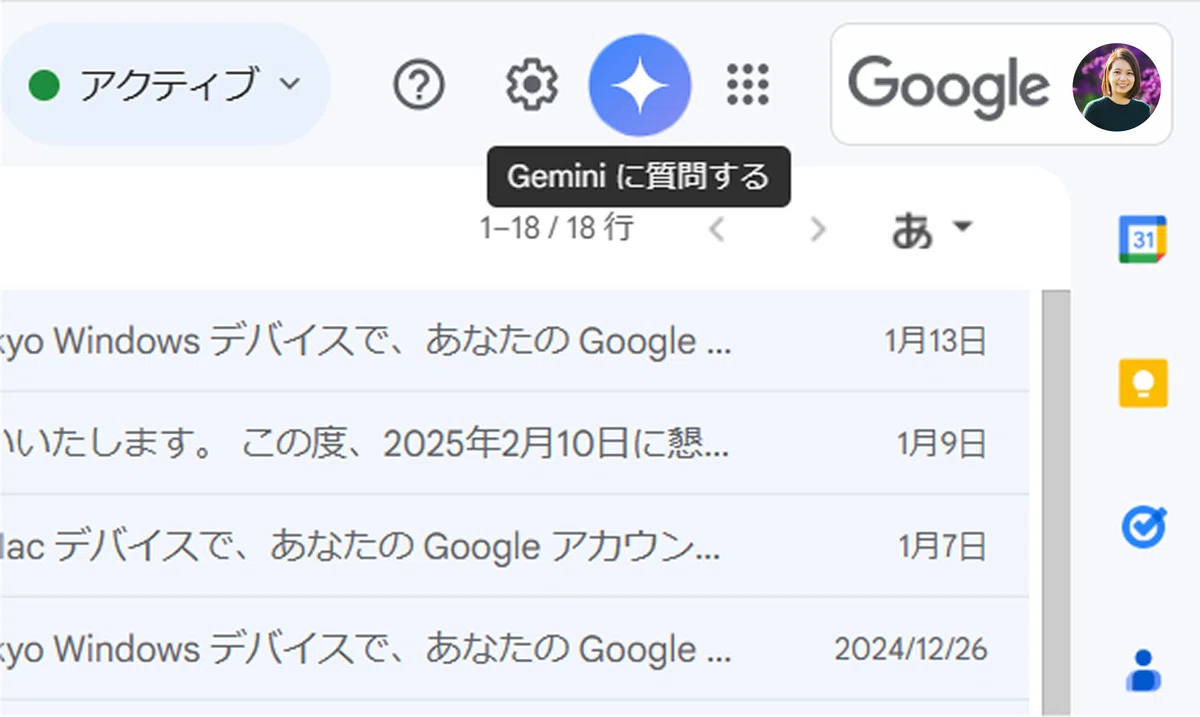Screen dimensions: 1200x717
Task: Open Google Calendar from side panel
Action: coord(1142,240)
